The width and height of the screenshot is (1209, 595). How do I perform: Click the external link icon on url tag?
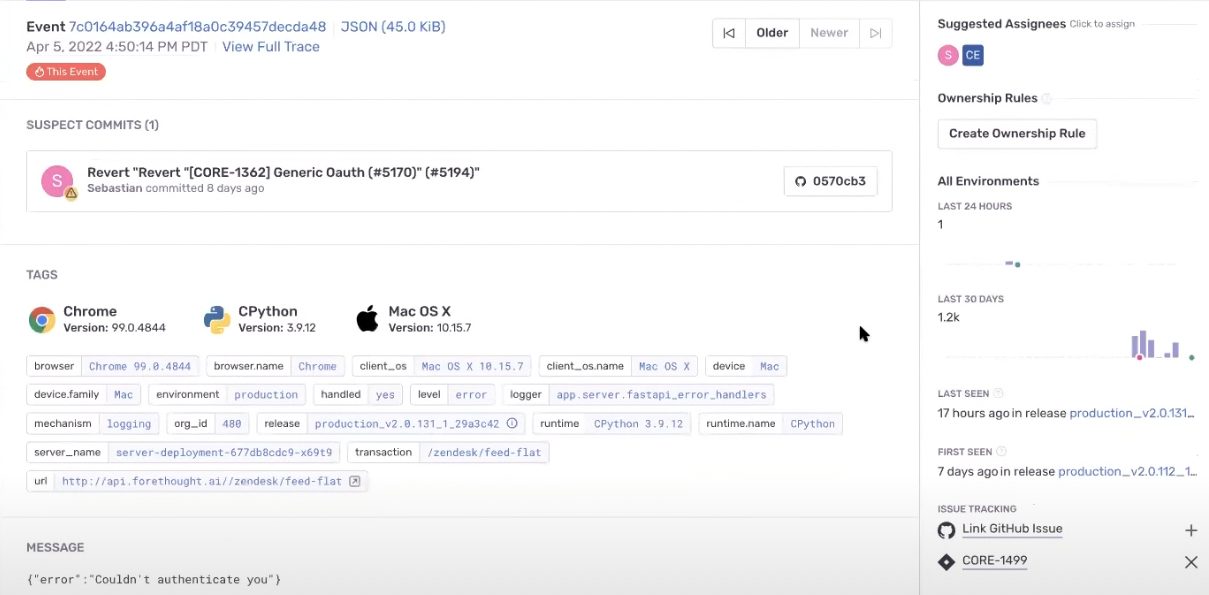354,481
